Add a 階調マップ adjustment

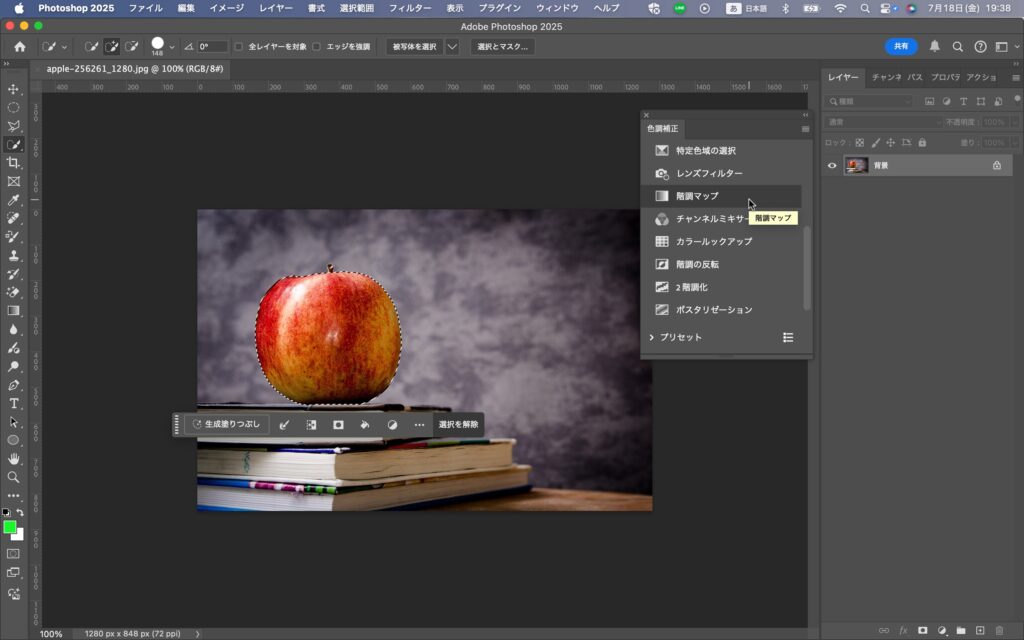point(721,196)
